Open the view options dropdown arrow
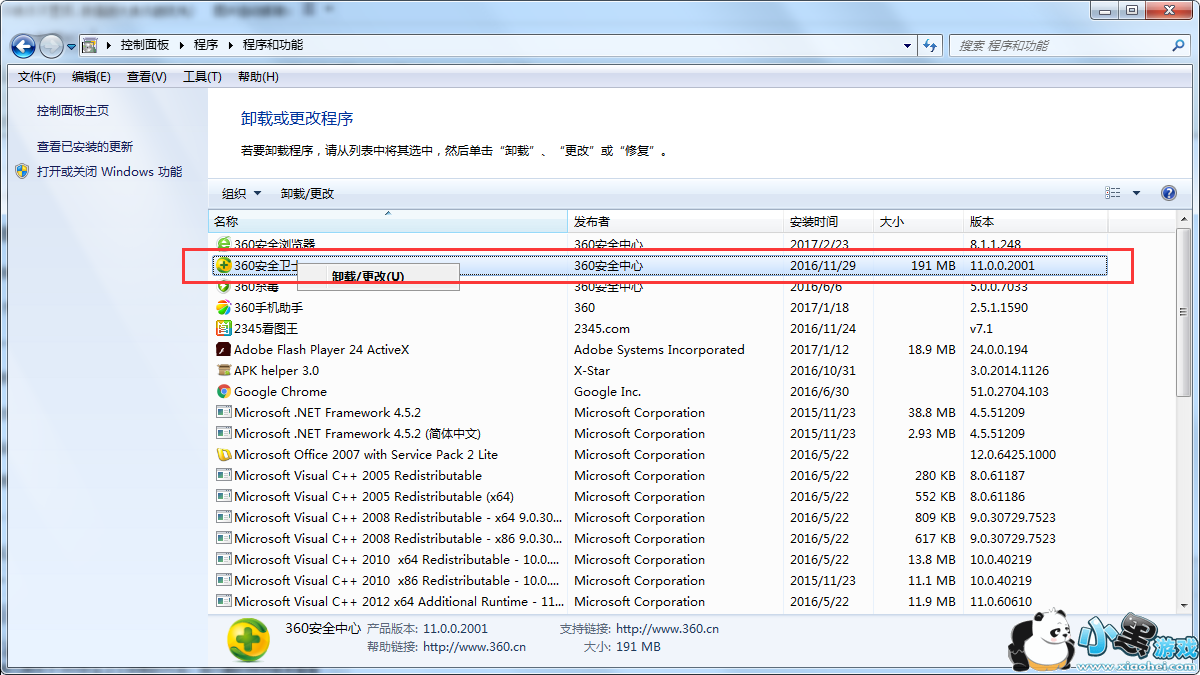 1136,194
